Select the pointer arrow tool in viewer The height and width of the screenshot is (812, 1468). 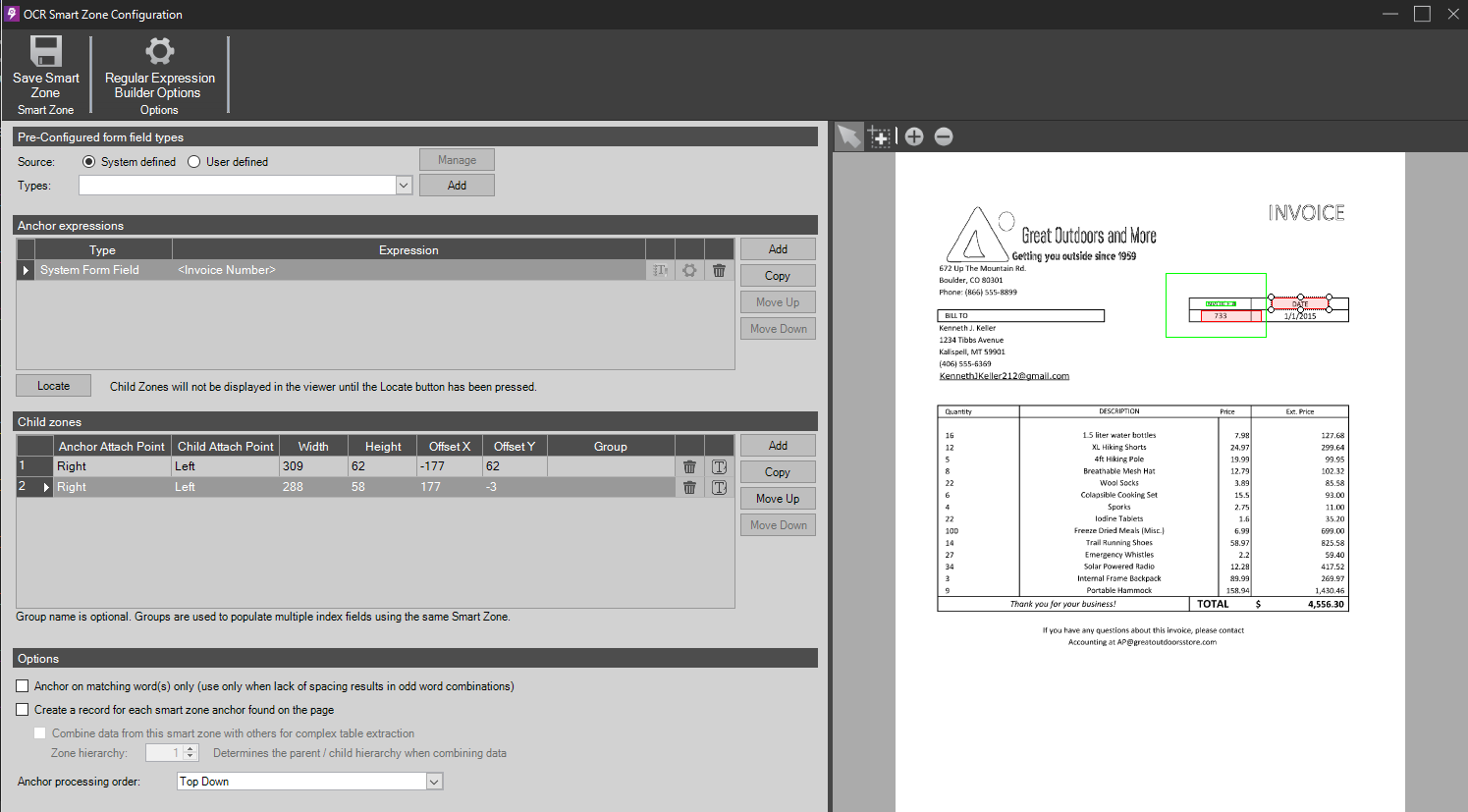848,136
